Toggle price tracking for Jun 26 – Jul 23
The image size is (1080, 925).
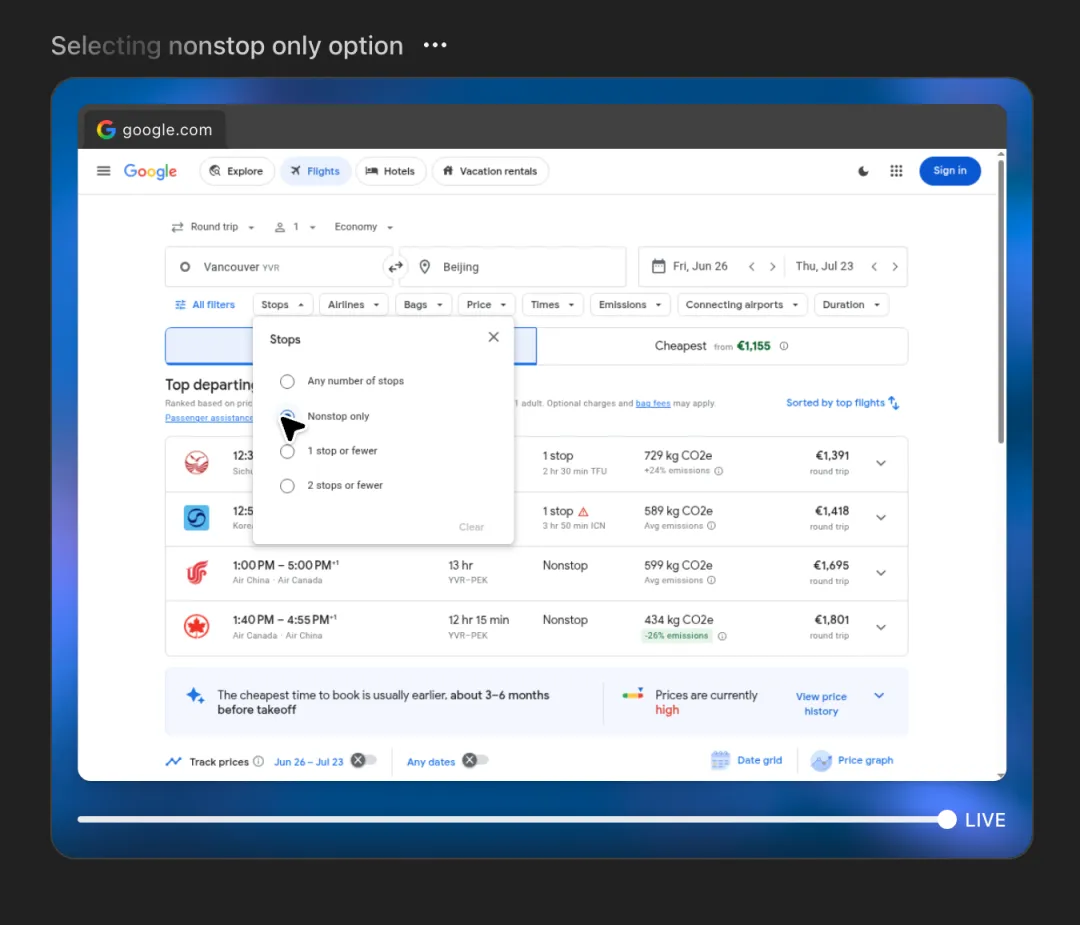364,760
